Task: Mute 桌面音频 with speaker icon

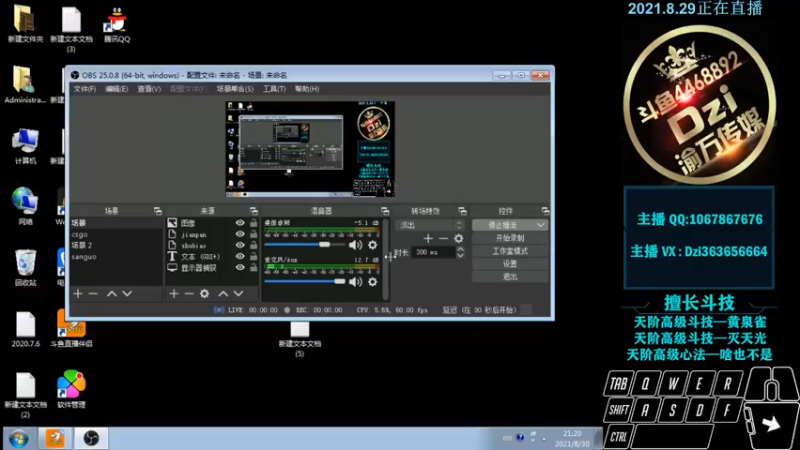Action: [355, 245]
